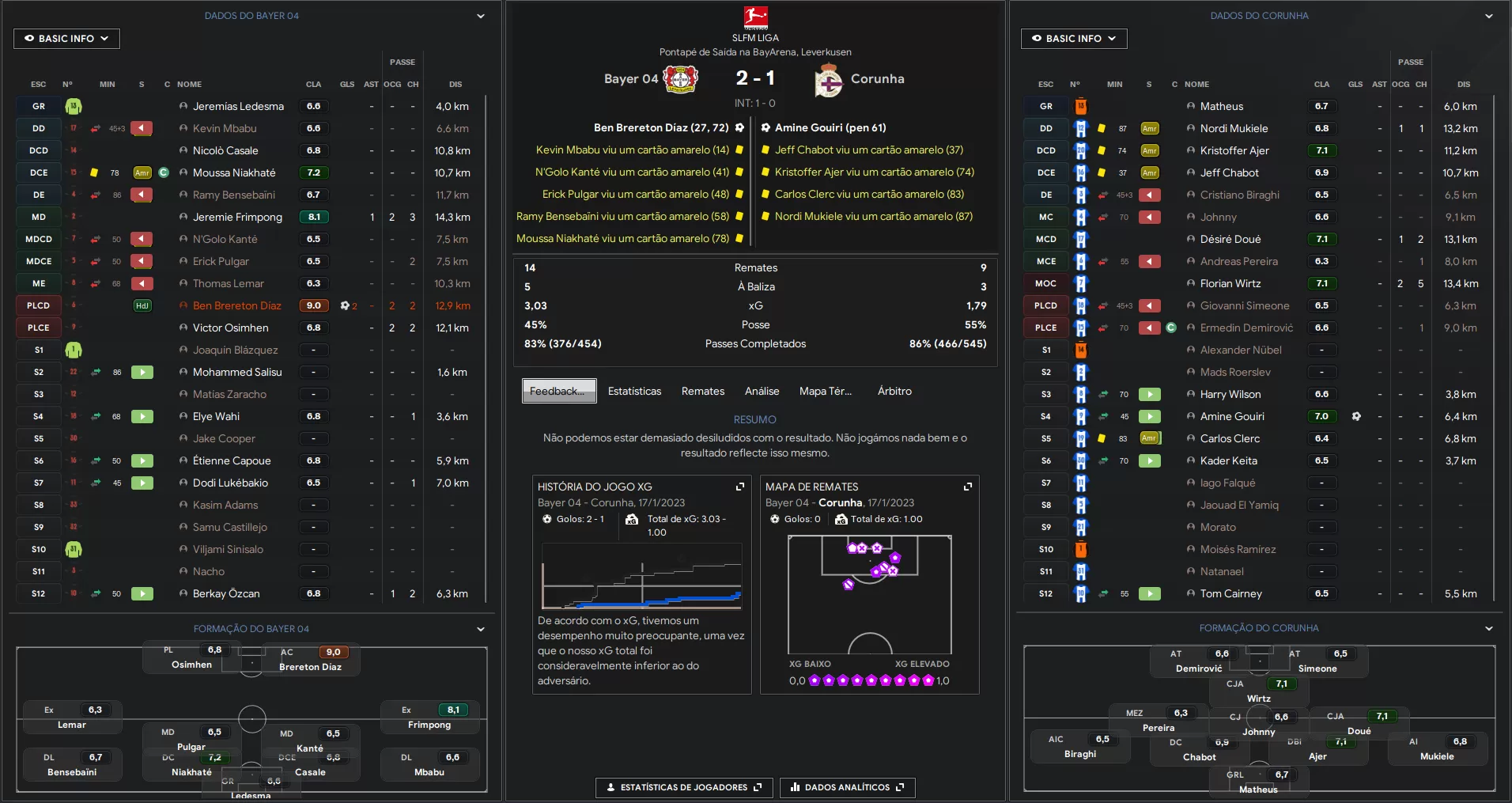Open Florian Wirtz player link
The image size is (1512, 803).
[x=1230, y=283]
